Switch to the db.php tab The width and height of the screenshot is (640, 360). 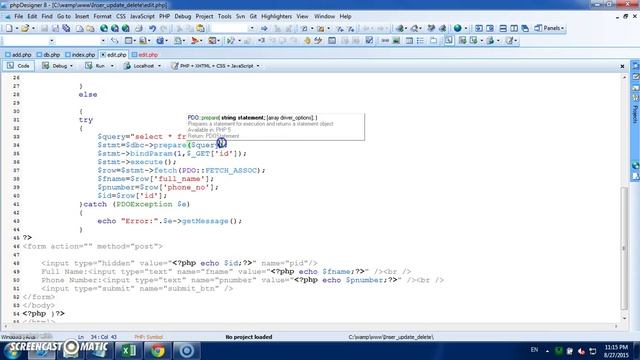(48, 54)
